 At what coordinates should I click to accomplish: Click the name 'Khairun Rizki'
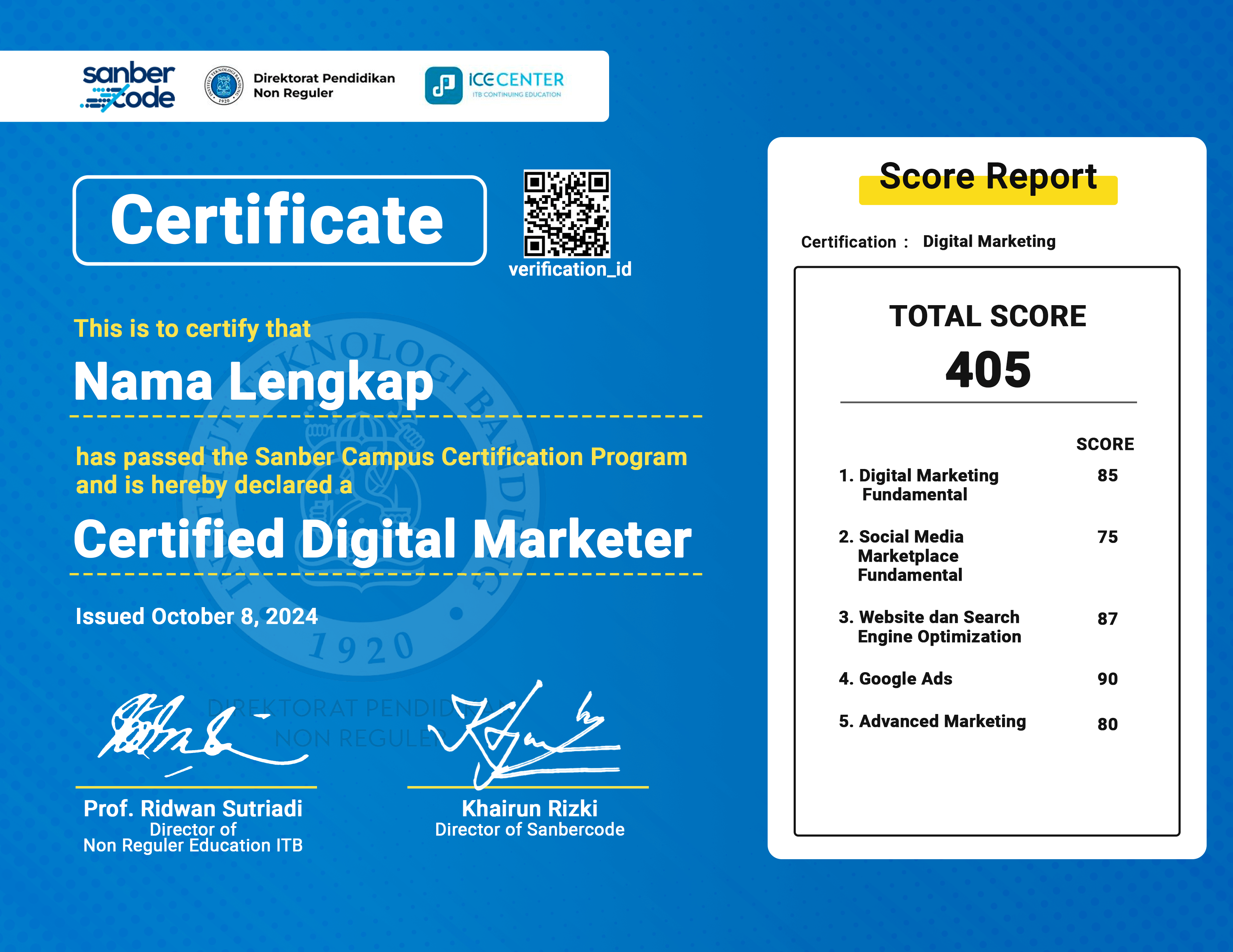point(530,809)
